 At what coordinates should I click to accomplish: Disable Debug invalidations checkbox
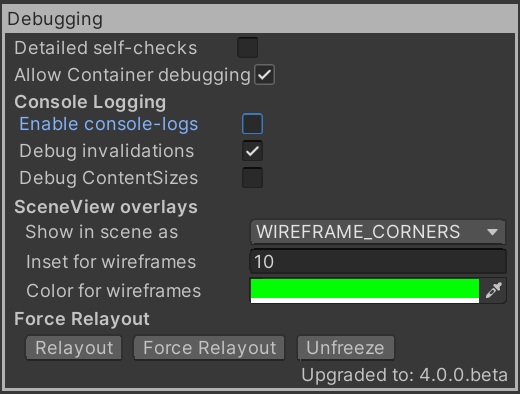tap(252, 151)
